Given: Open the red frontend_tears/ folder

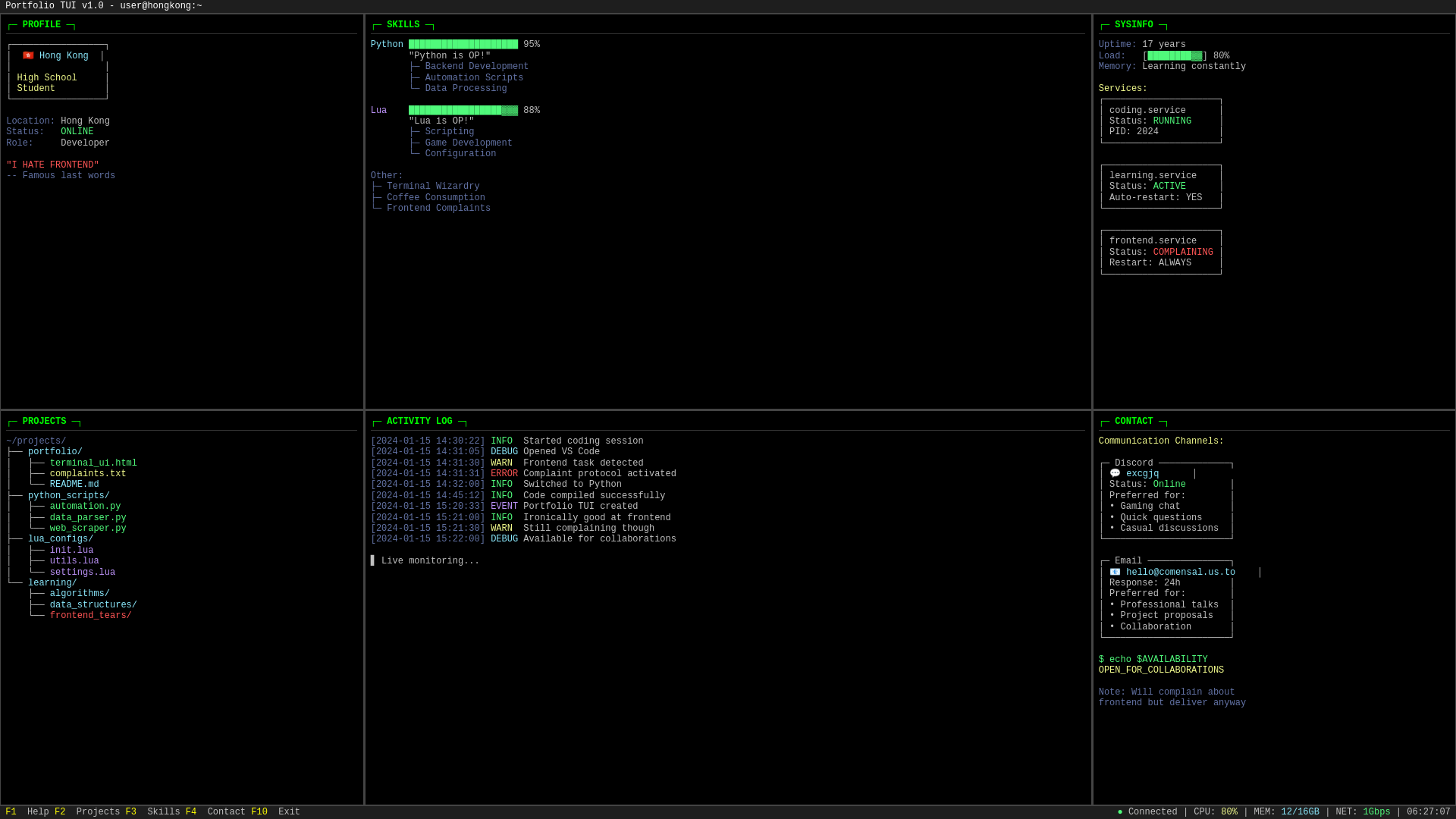Looking at the screenshot, I should click(91, 616).
